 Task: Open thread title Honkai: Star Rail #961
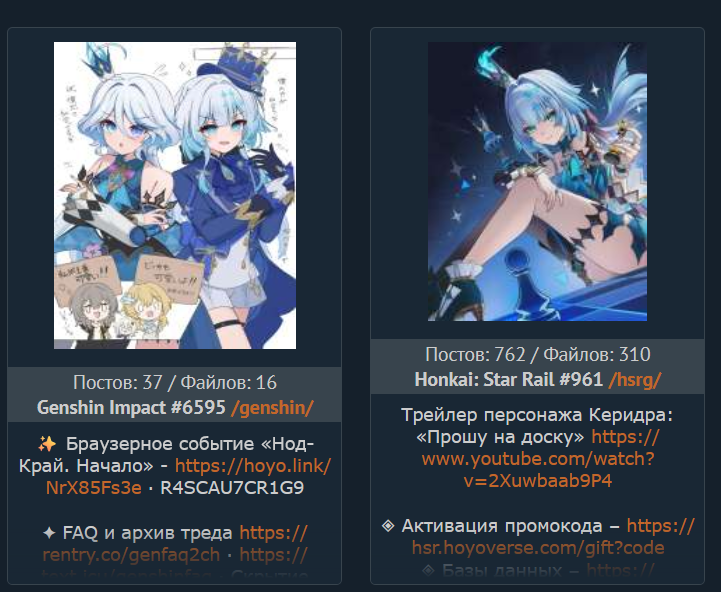click(x=509, y=379)
